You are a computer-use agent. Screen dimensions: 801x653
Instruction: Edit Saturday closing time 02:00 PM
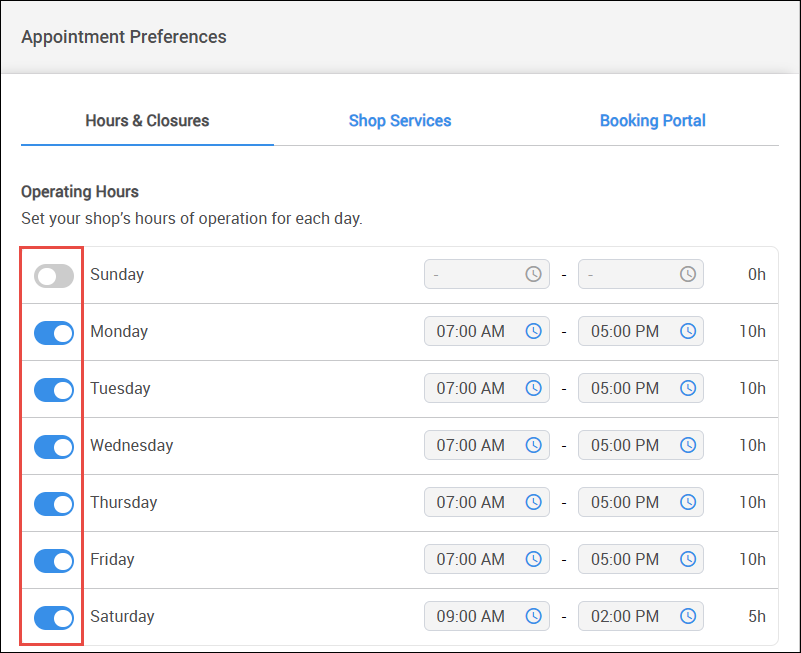(641, 616)
